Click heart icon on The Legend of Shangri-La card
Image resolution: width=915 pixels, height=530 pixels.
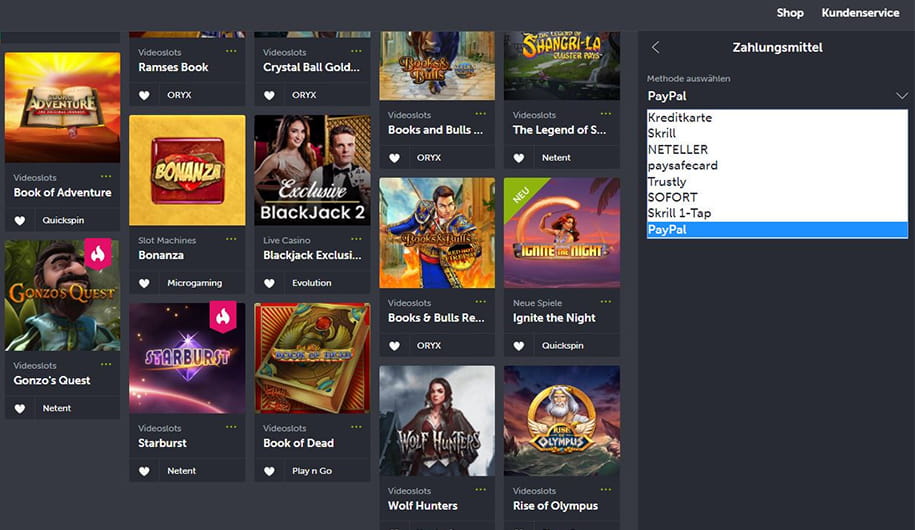click(519, 158)
